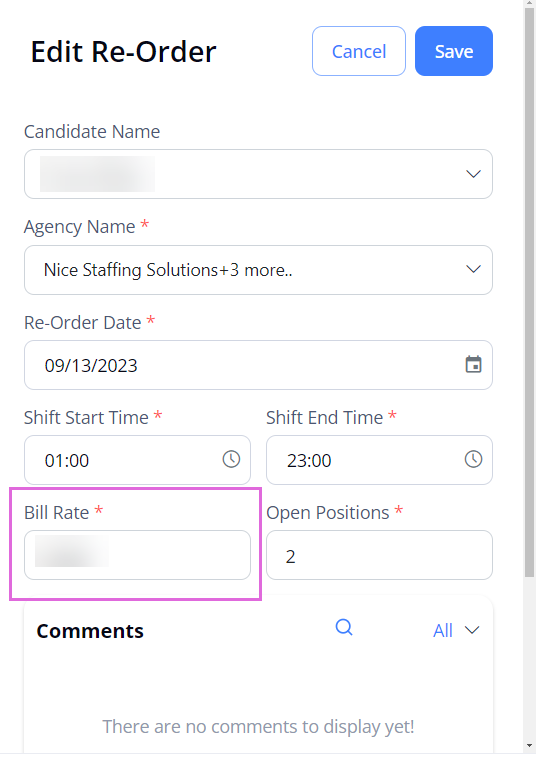Open the Re-Order Date calendar icon
This screenshot has height=768, width=536.
tap(473, 364)
